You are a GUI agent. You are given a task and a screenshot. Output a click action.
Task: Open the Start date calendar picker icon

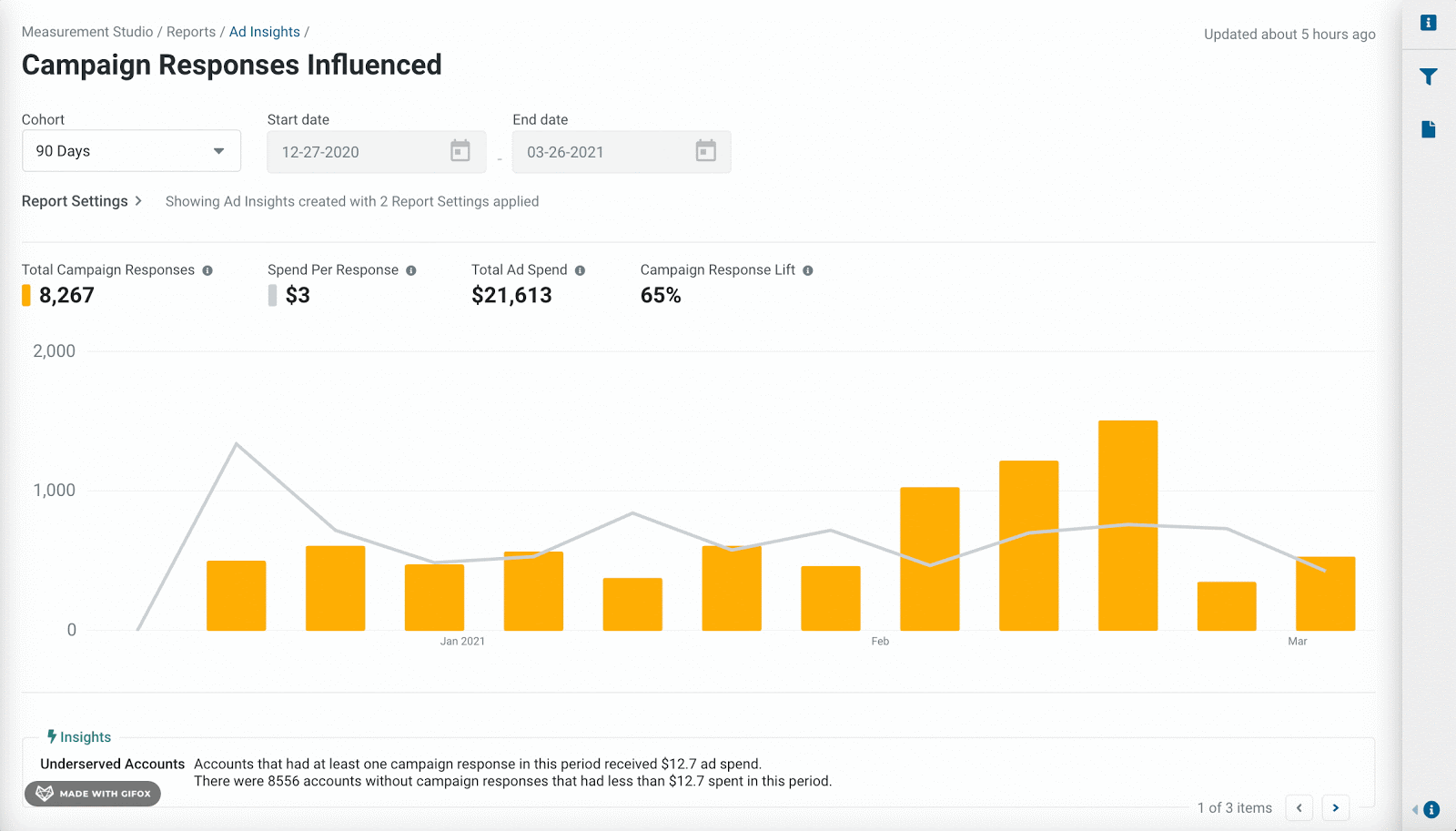[460, 151]
